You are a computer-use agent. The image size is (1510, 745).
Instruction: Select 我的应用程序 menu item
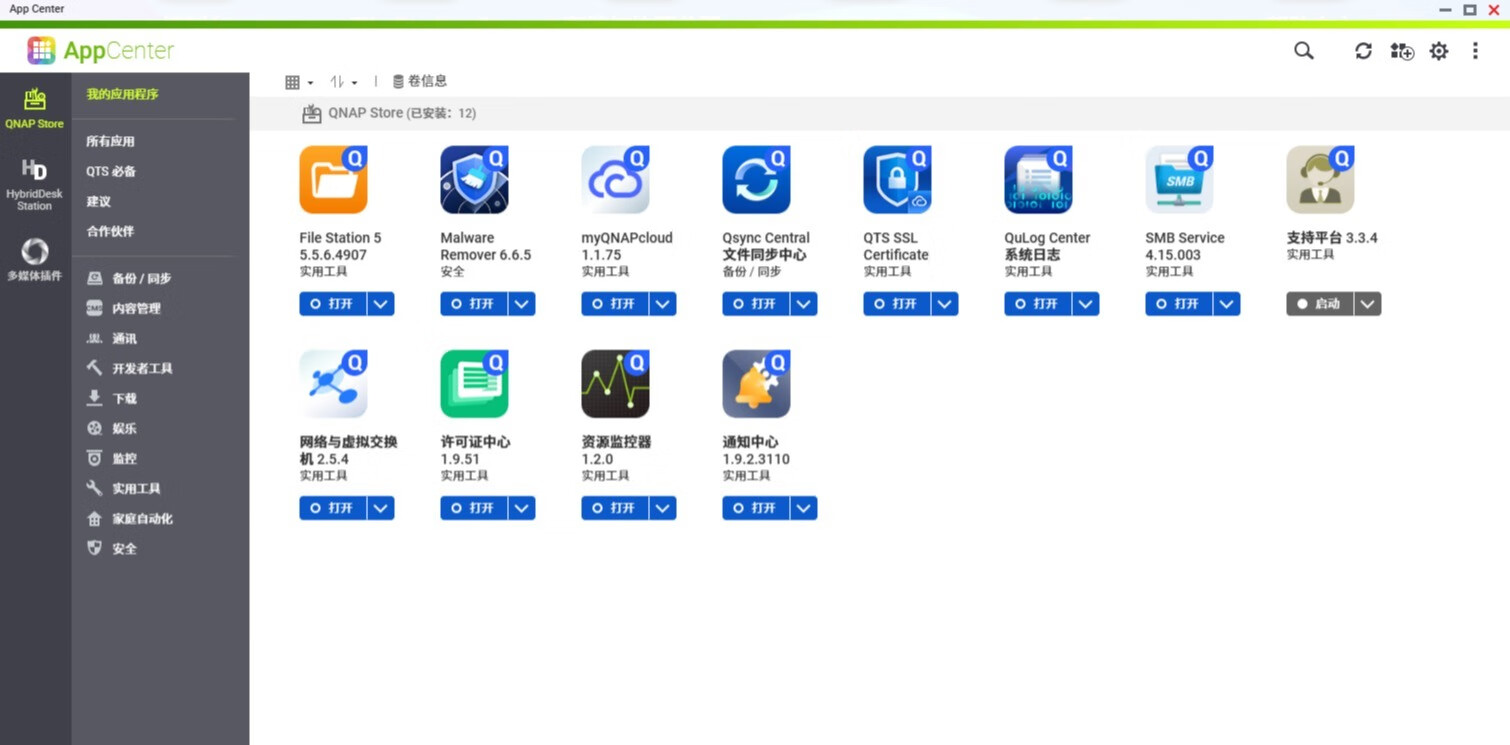click(122, 94)
